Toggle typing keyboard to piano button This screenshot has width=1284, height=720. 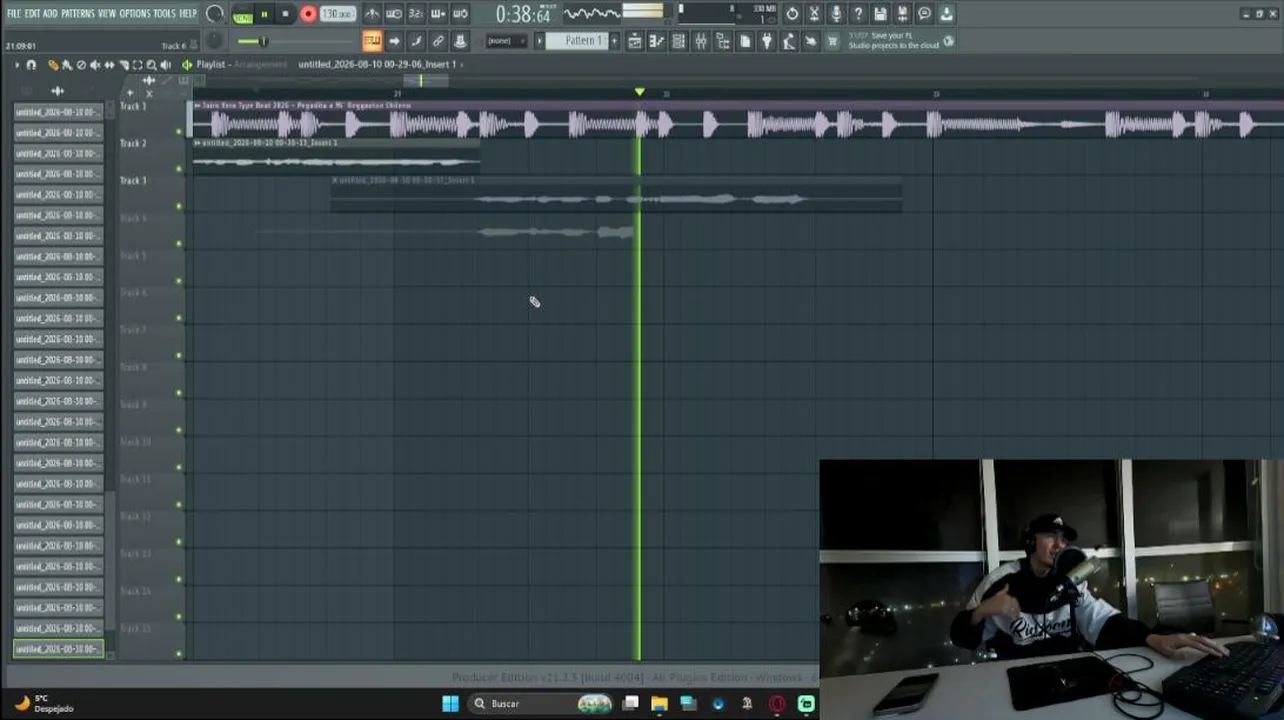[x=372, y=41]
